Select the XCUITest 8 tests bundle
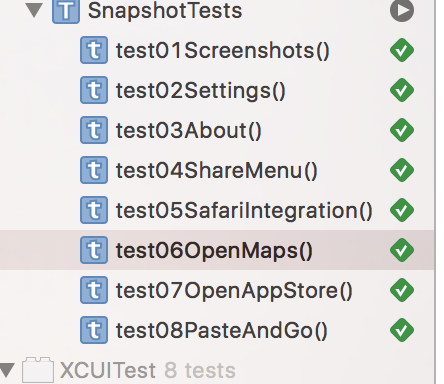The image size is (444, 384). pyautogui.click(x=217, y=370)
